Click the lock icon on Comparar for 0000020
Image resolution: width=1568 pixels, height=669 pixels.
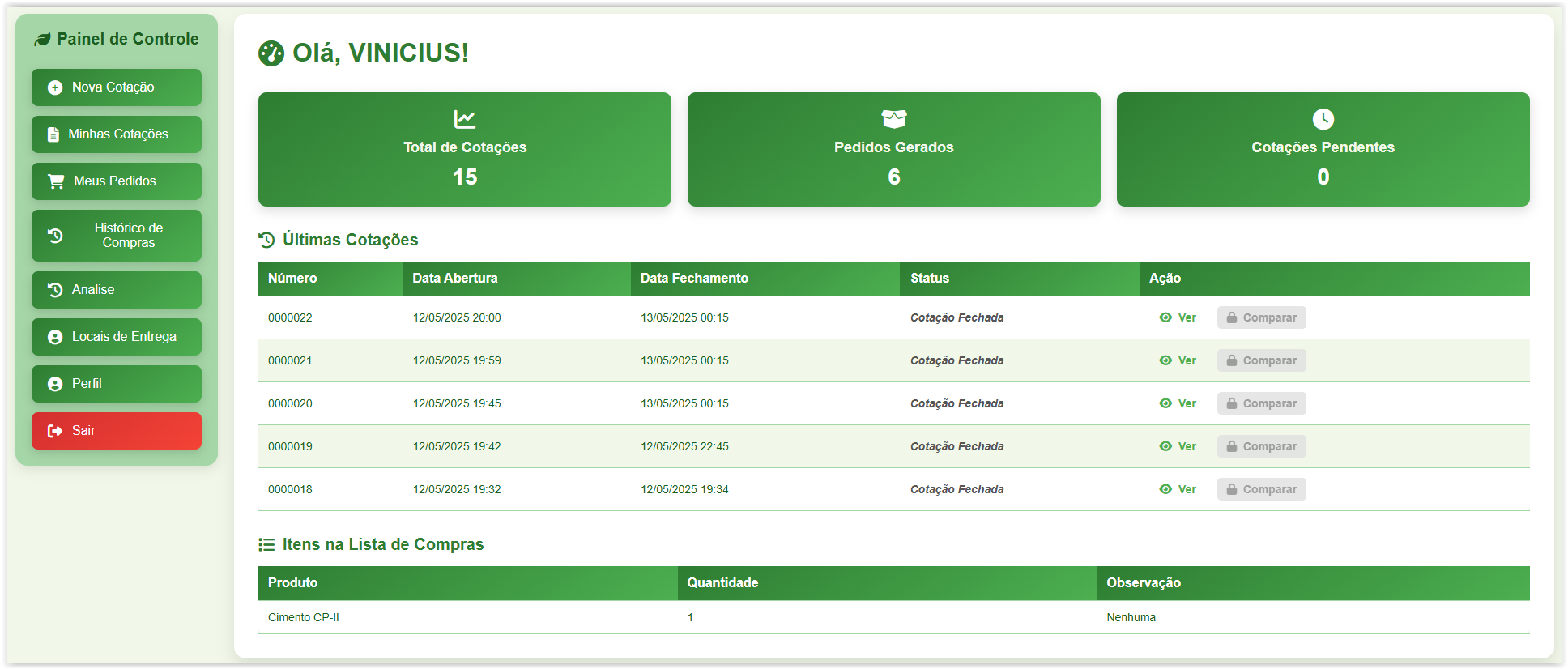pyautogui.click(x=1232, y=403)
